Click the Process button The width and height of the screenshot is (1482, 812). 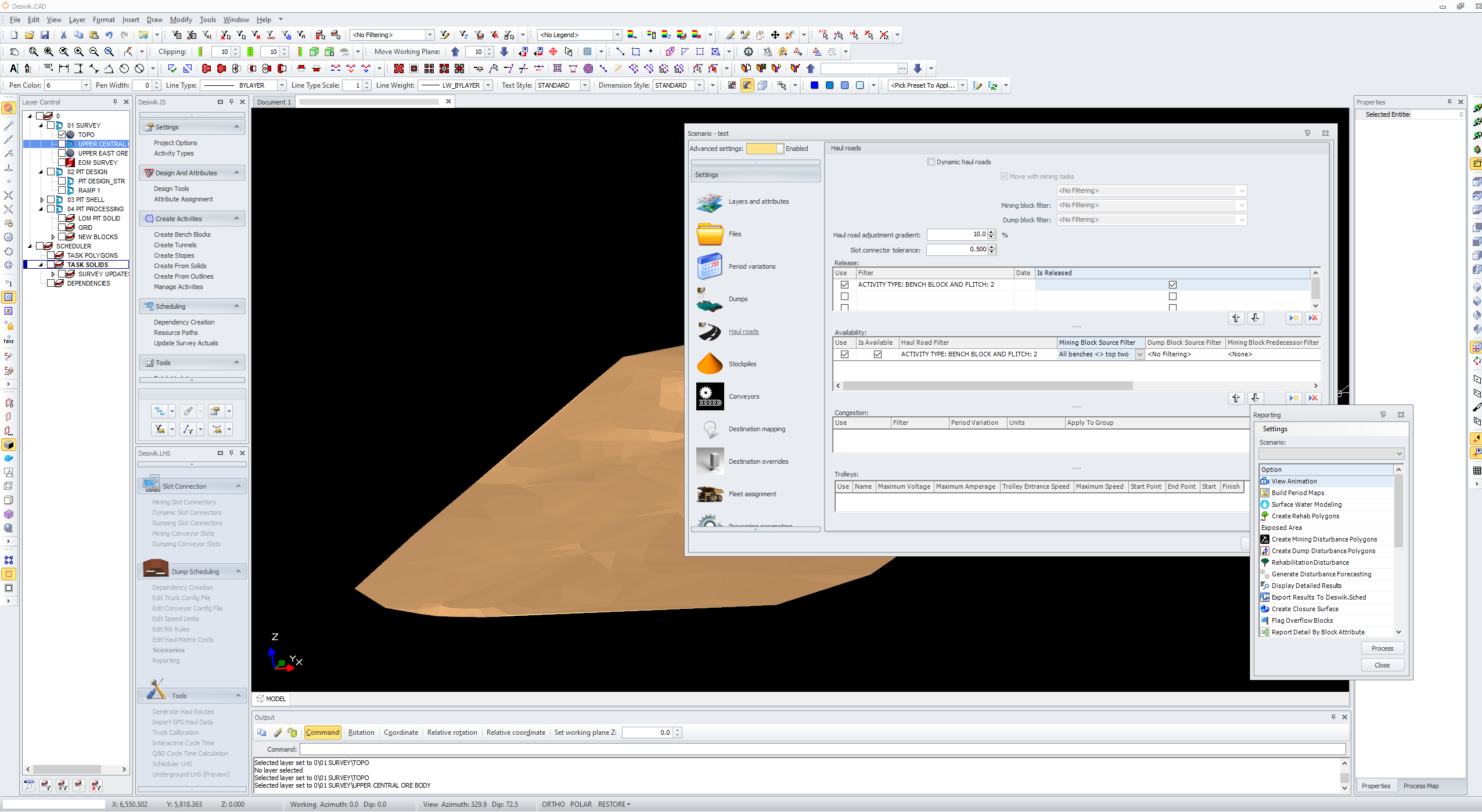1382,648
